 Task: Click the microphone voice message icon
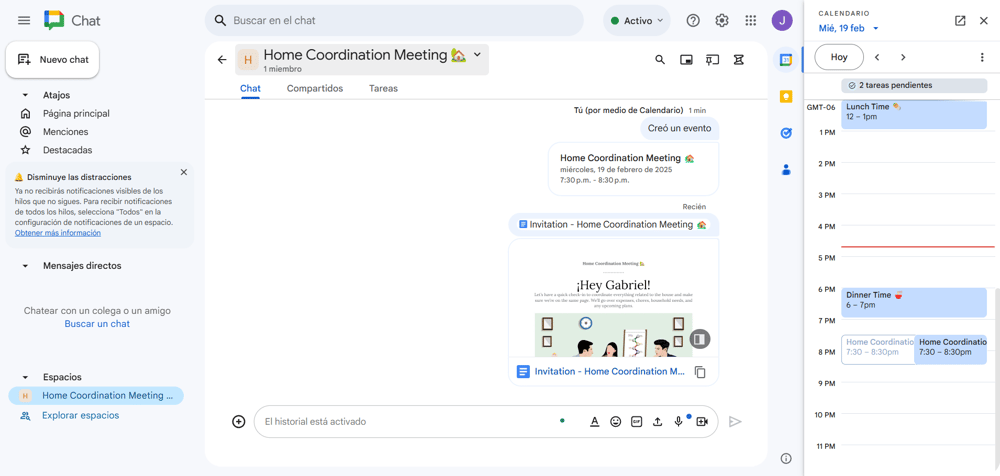pyautogui.click(x=679, y=422)
